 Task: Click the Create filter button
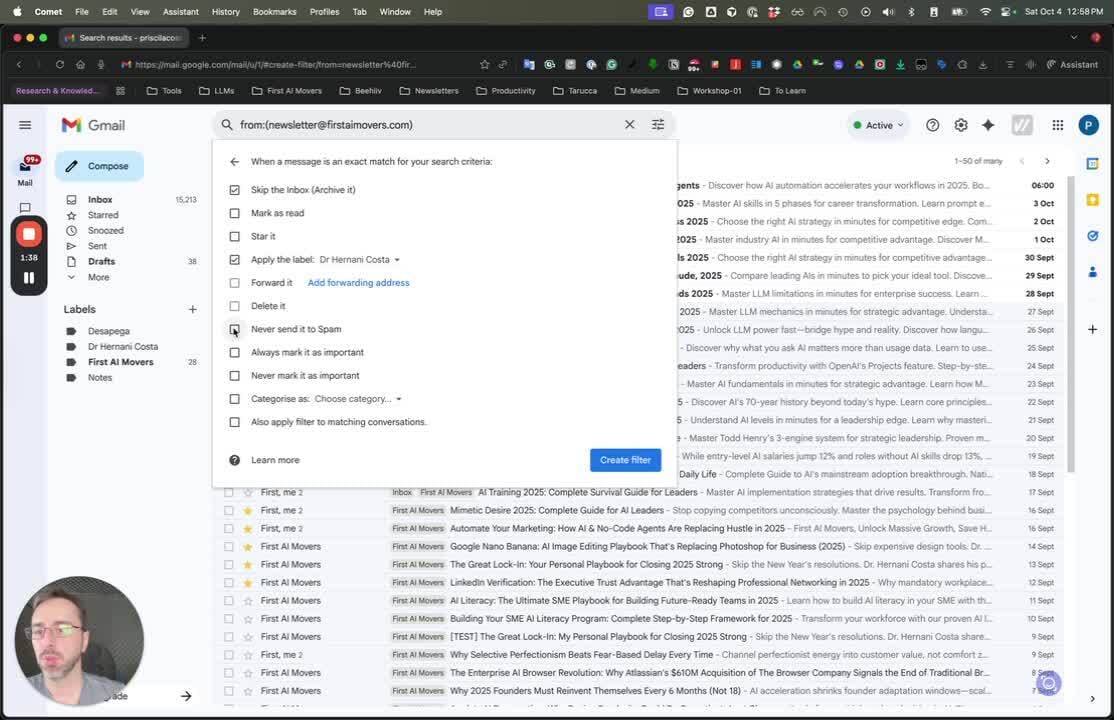[625, 460]
